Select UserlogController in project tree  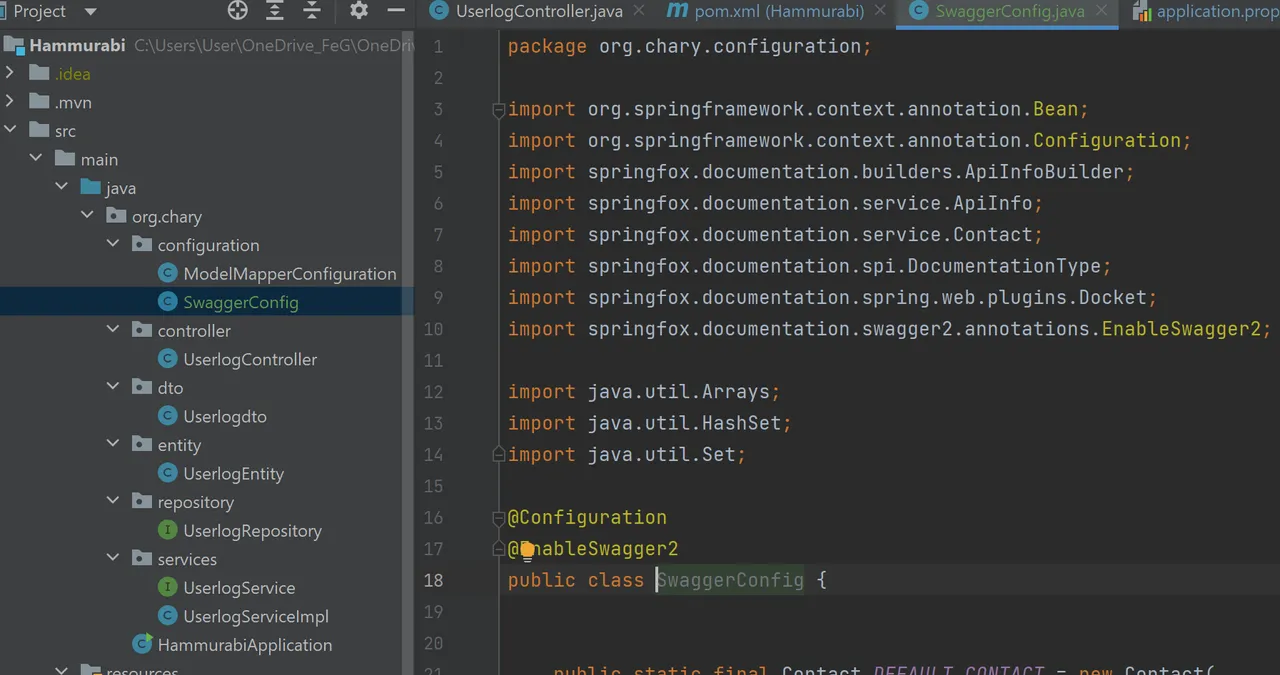point(250,359)
